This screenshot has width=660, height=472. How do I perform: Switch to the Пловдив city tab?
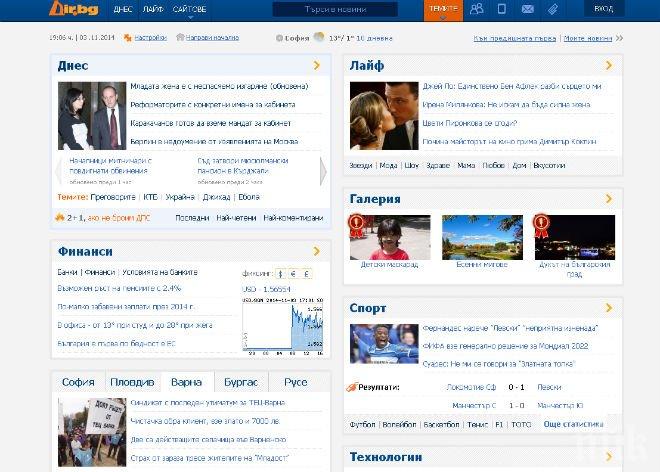click(133, 382)
